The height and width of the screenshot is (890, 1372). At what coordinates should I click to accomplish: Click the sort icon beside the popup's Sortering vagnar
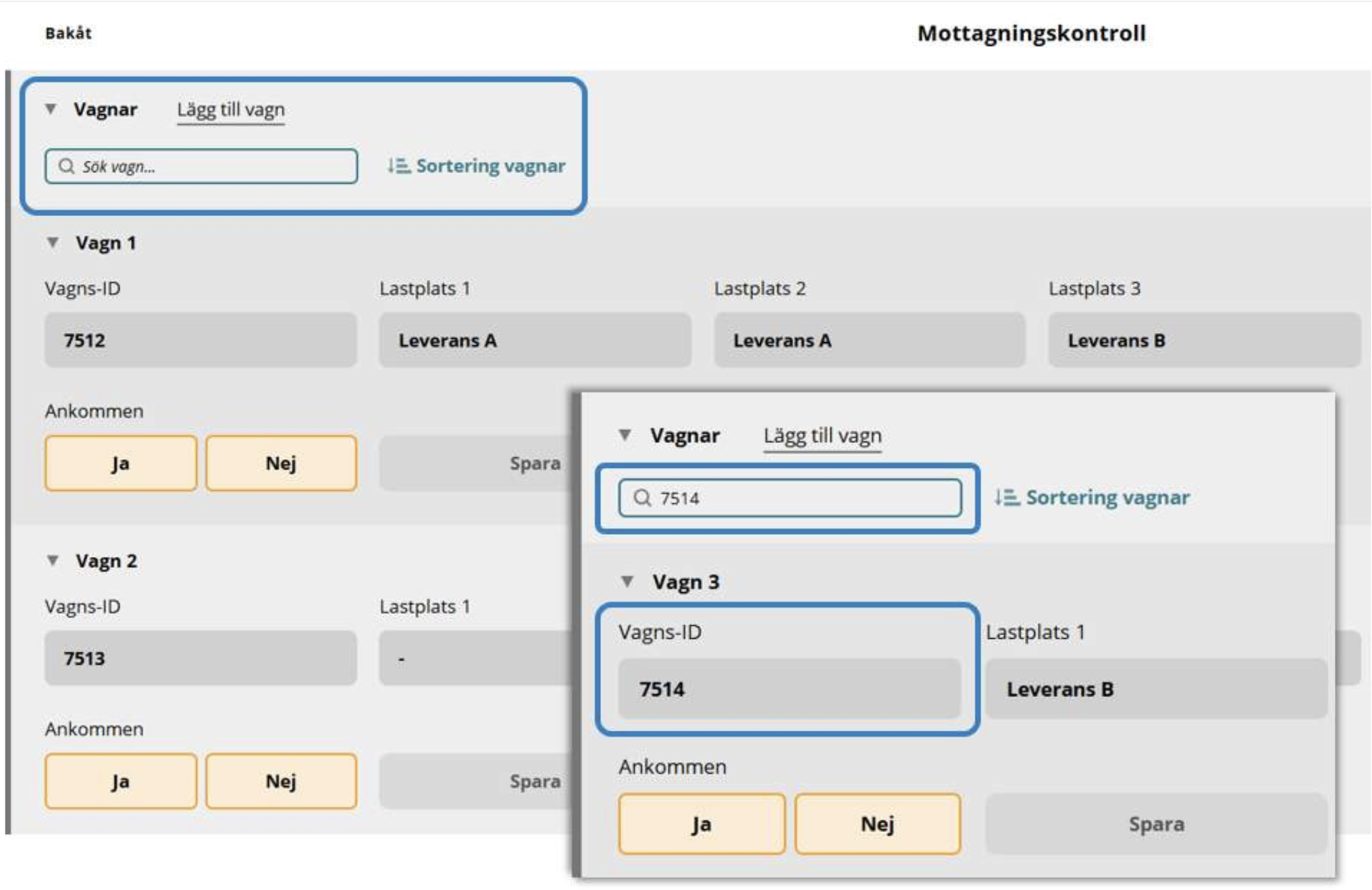(1006, 498)
